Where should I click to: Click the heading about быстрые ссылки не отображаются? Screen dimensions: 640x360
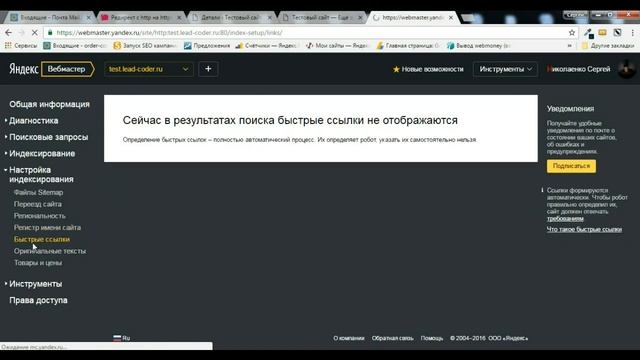290,120
